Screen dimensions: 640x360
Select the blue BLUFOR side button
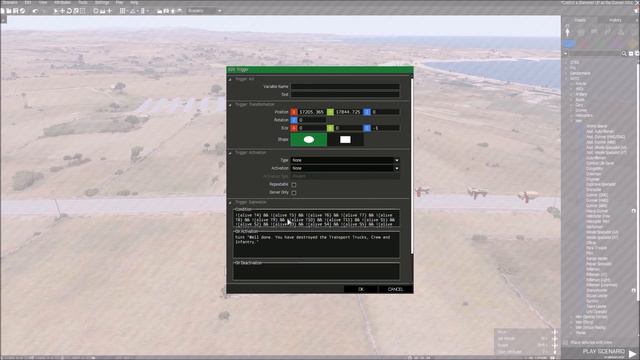tap(570, 43)
